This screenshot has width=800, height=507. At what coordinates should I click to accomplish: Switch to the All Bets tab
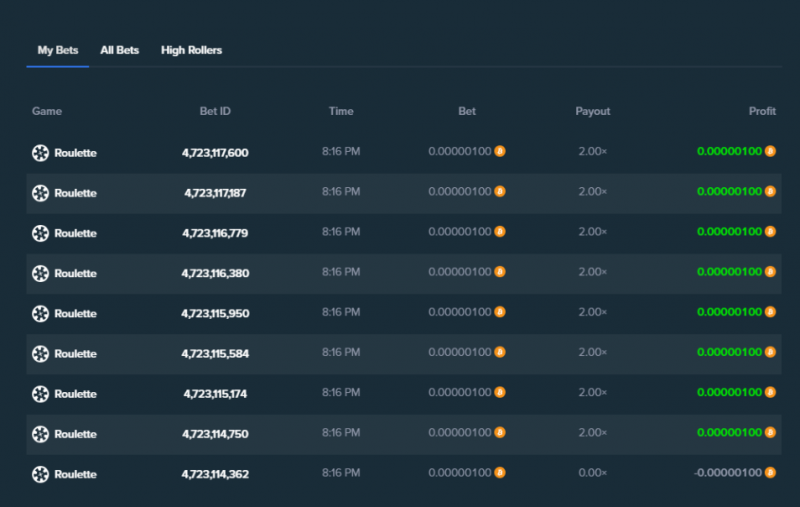[119, 50]
